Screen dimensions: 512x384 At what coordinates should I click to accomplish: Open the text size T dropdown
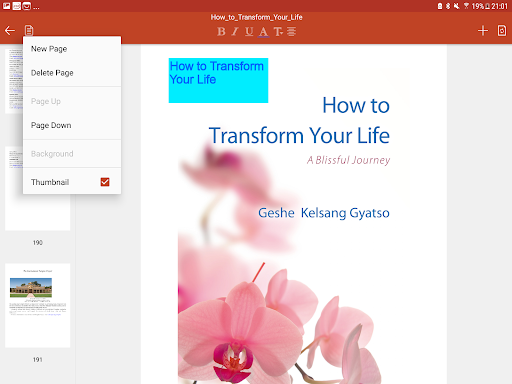[x=278, y=32]
